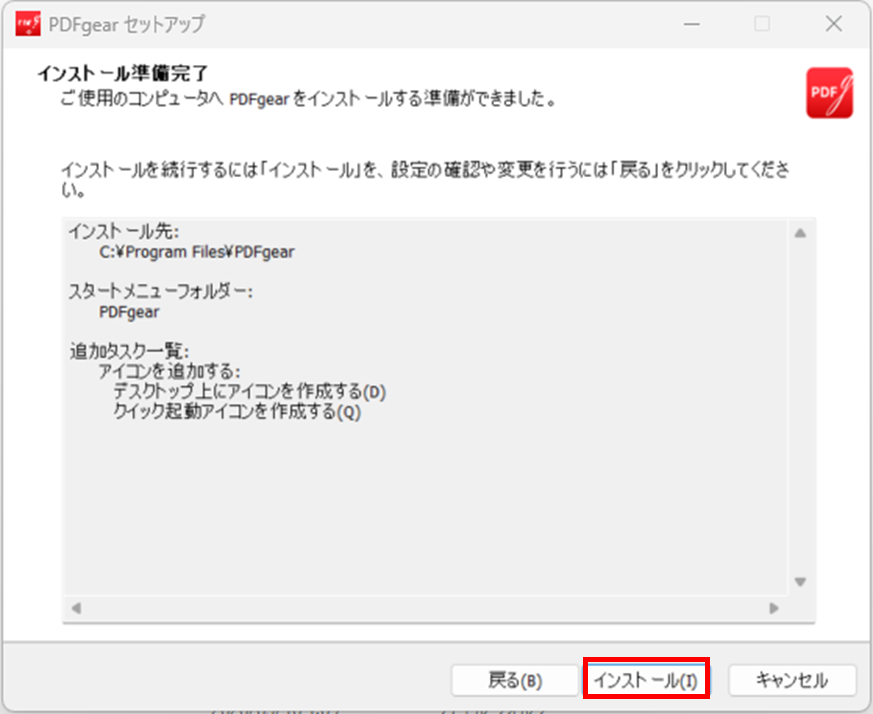This screenshot has width=873, height=714.
Task: Click the summary box's up scroll arrow
Action: click(x=800, y=233)
